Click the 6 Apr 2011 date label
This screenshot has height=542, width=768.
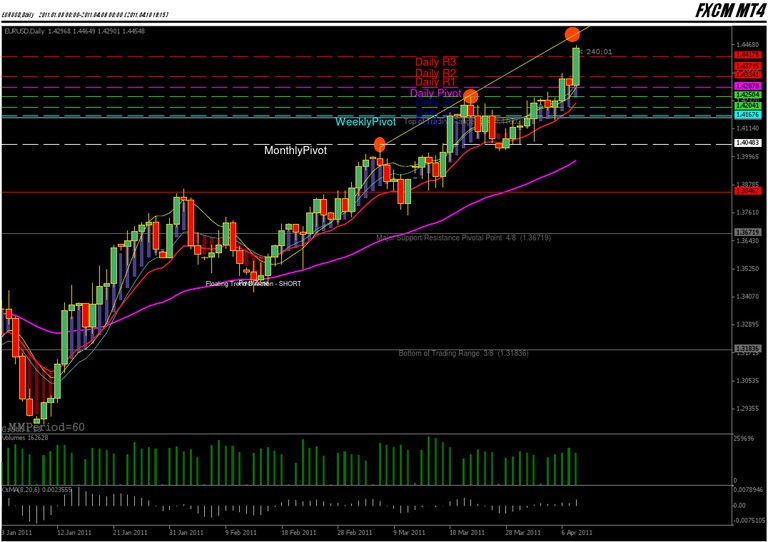tap(577, 532)
